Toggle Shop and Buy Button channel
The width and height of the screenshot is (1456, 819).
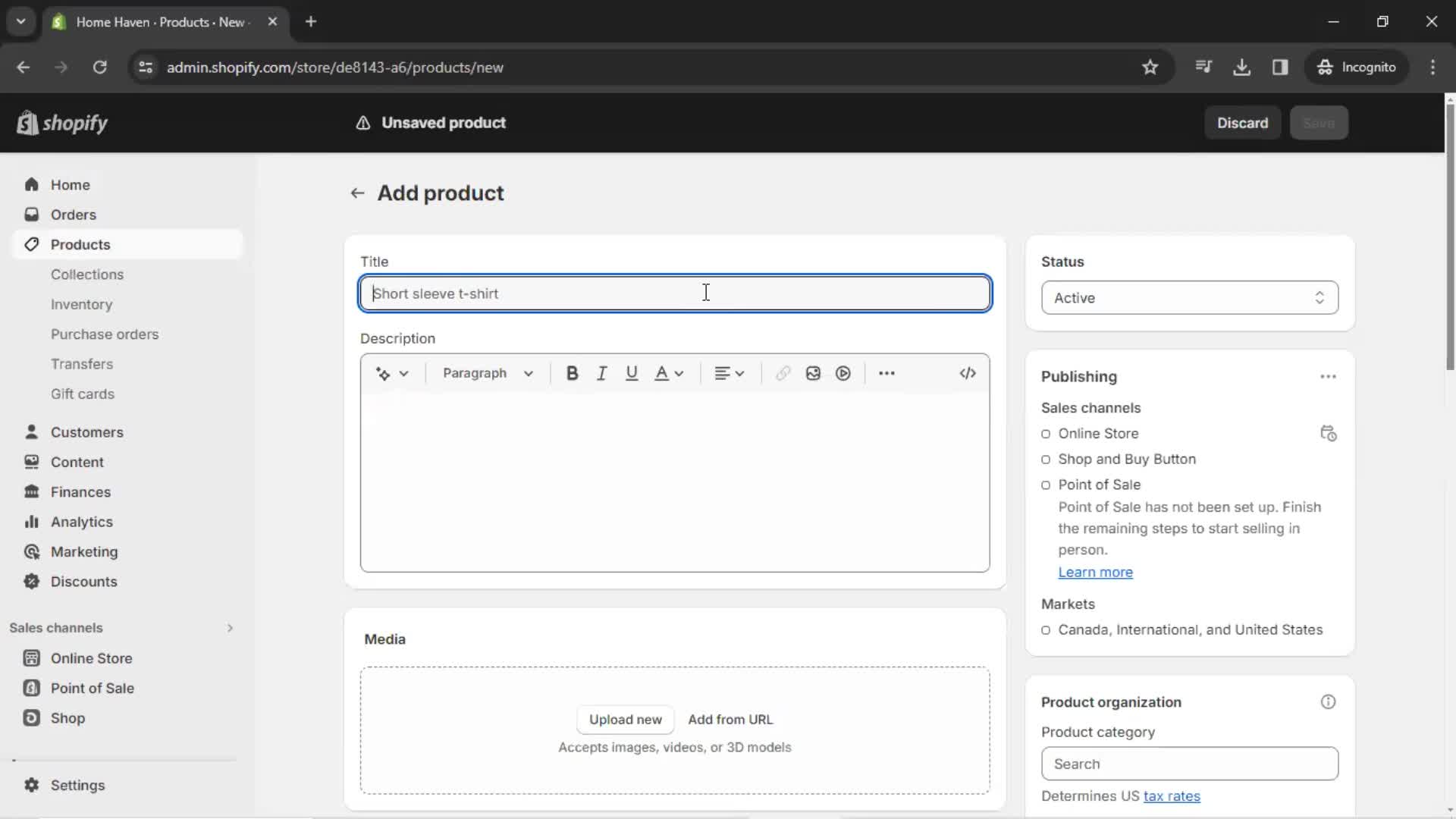(x=1046, y=459)
